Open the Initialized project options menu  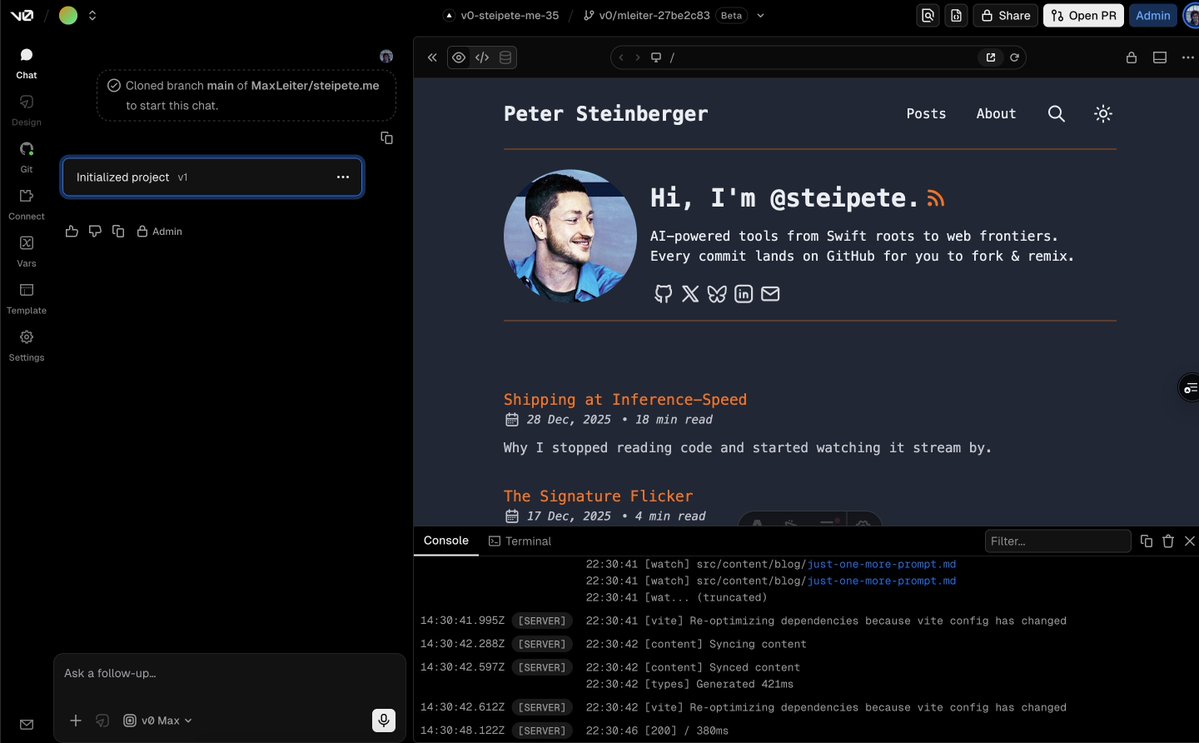pyautogui.click(x=343, y=177)
